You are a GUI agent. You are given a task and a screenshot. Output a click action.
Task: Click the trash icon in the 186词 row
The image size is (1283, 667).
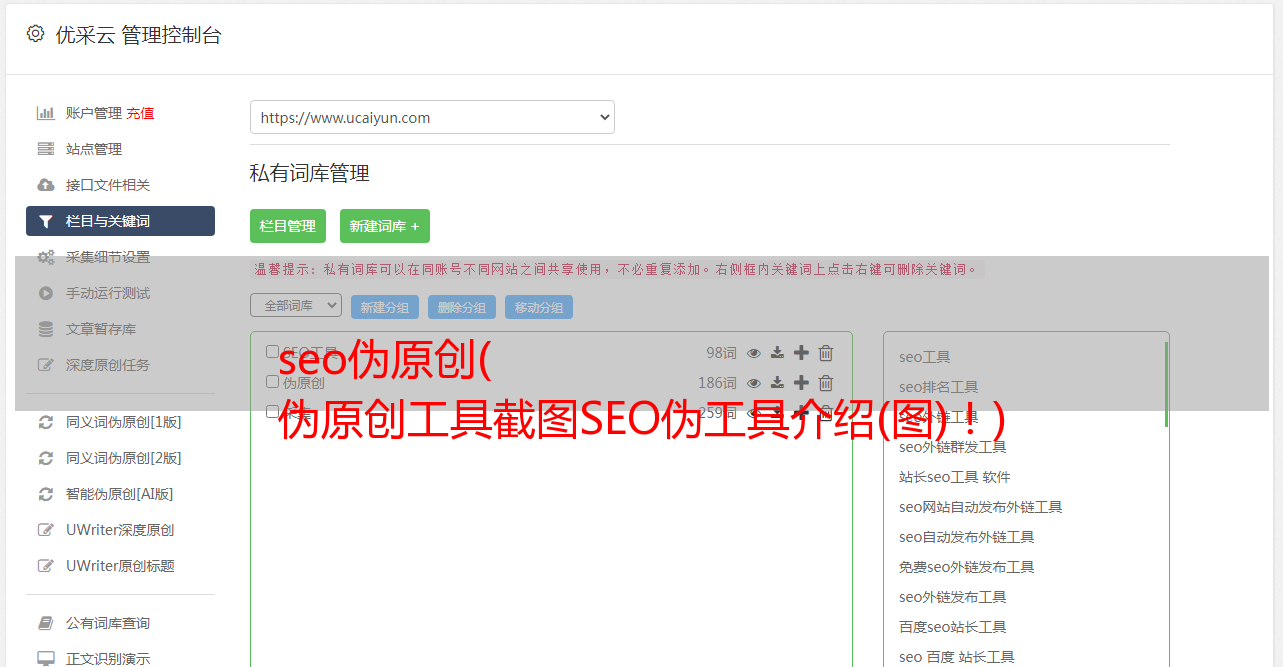(x=826, y=383)
